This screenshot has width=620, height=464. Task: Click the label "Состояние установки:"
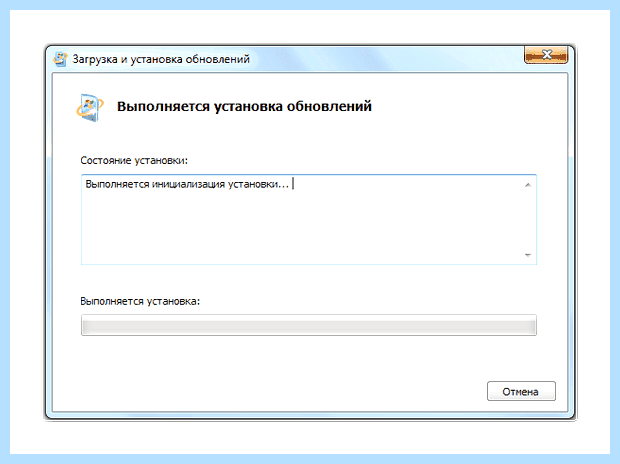point(134,161)
